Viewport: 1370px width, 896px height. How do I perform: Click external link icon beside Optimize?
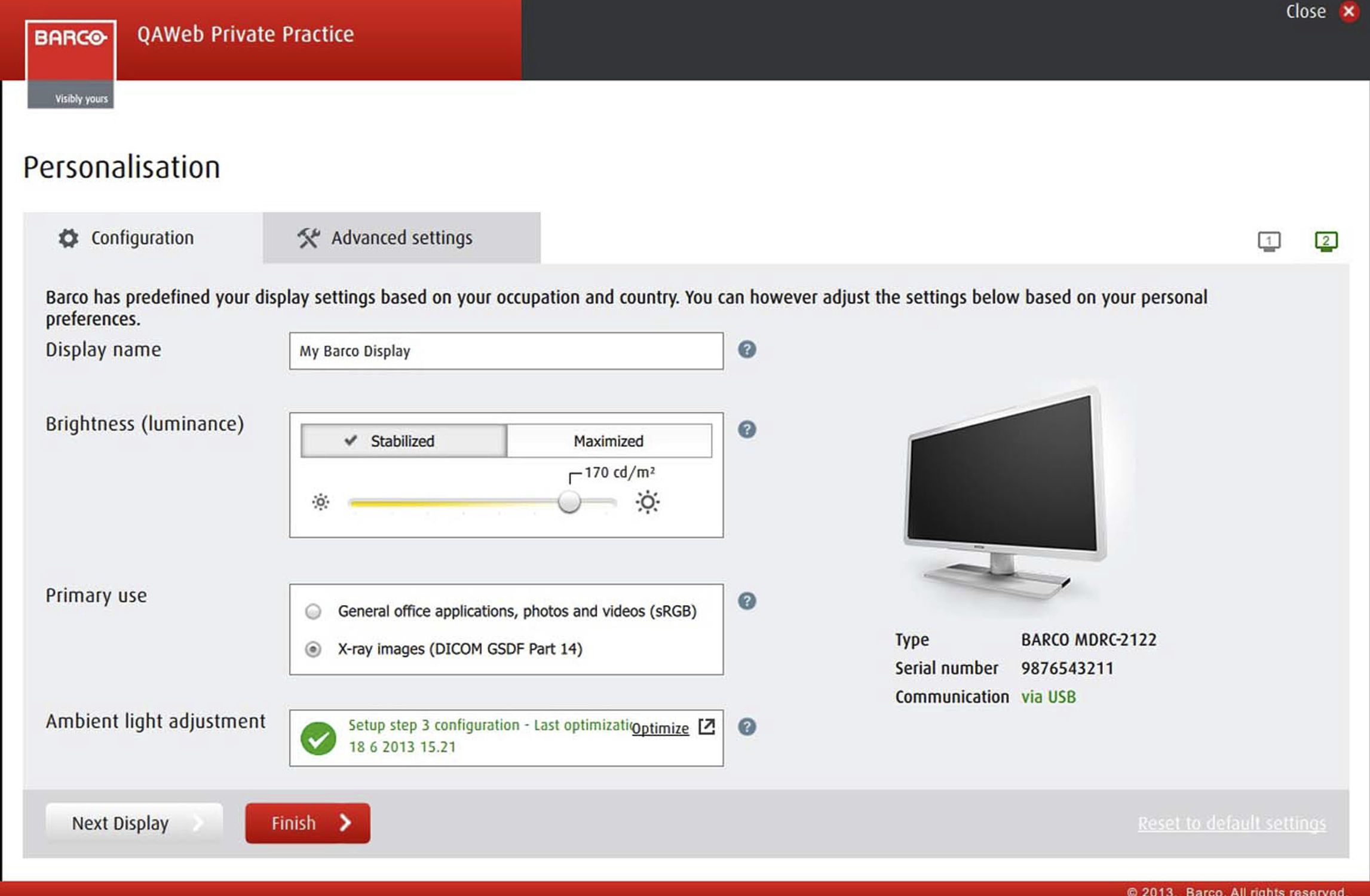[707, 726]
